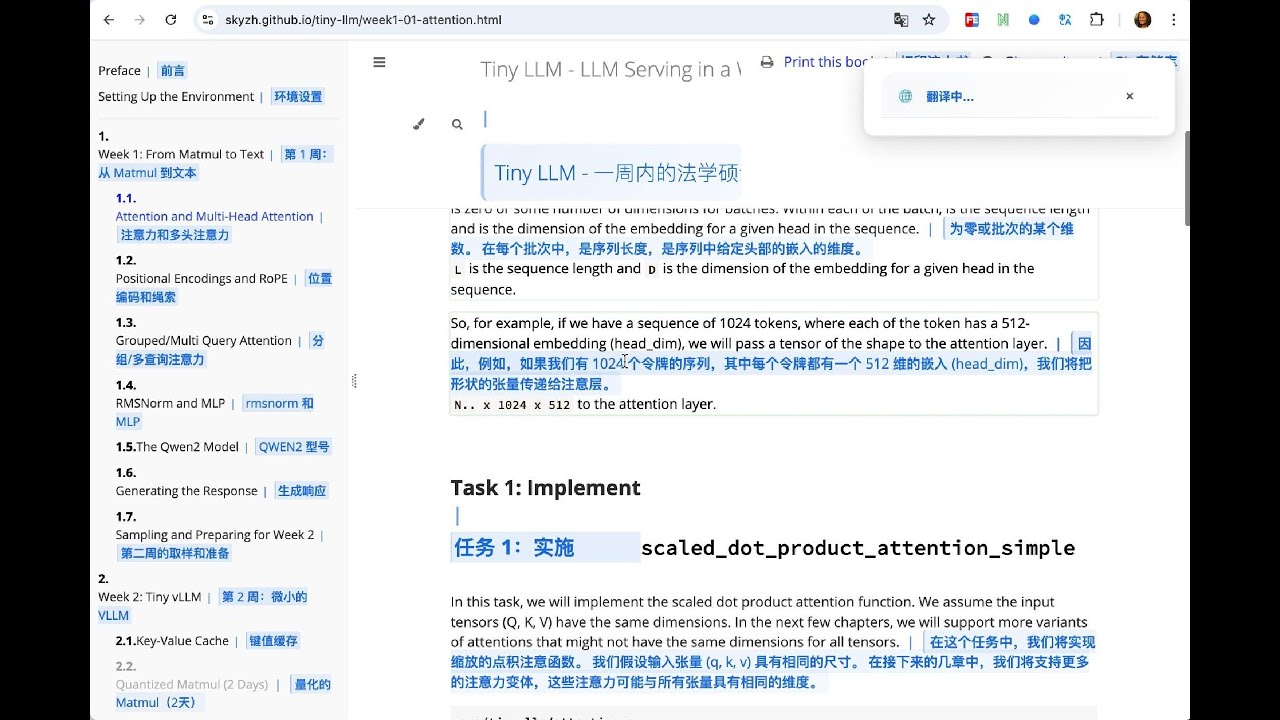Close the translating popup
1280x720 pixels.
tap(1130, 96)
